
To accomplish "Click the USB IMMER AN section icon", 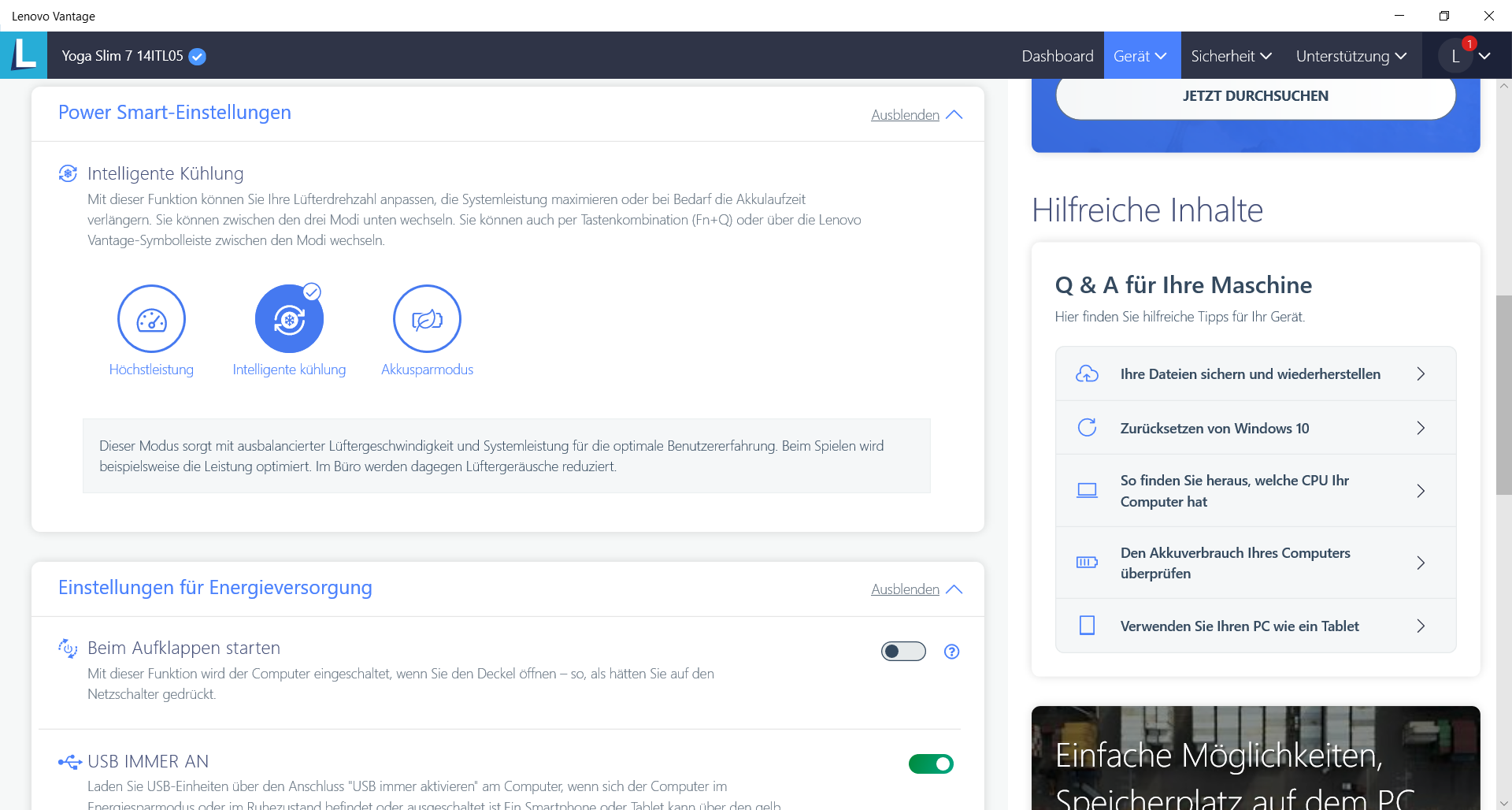I will (69, 761).
